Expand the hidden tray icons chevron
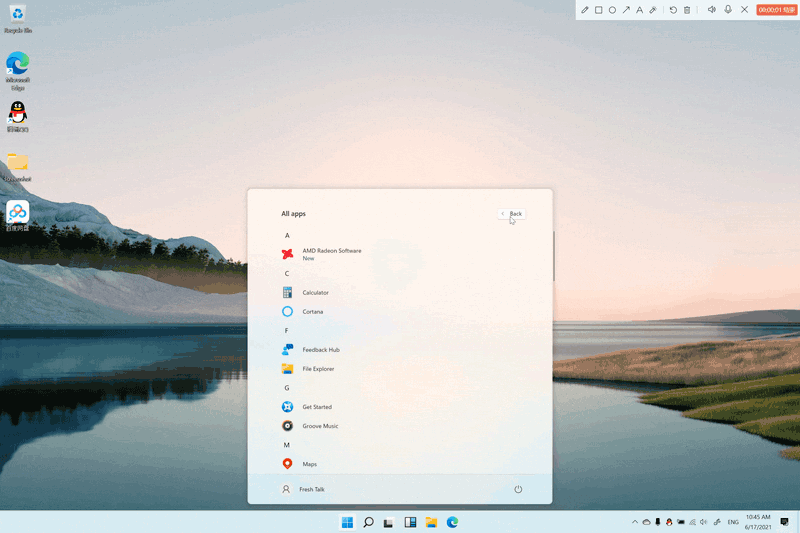The width and height of the screenshot is (800, 533). pos(635,522)
